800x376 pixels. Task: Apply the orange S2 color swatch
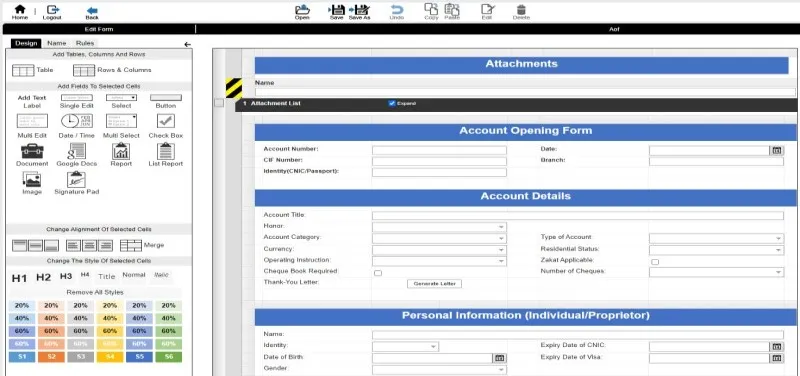coord(51,357)
